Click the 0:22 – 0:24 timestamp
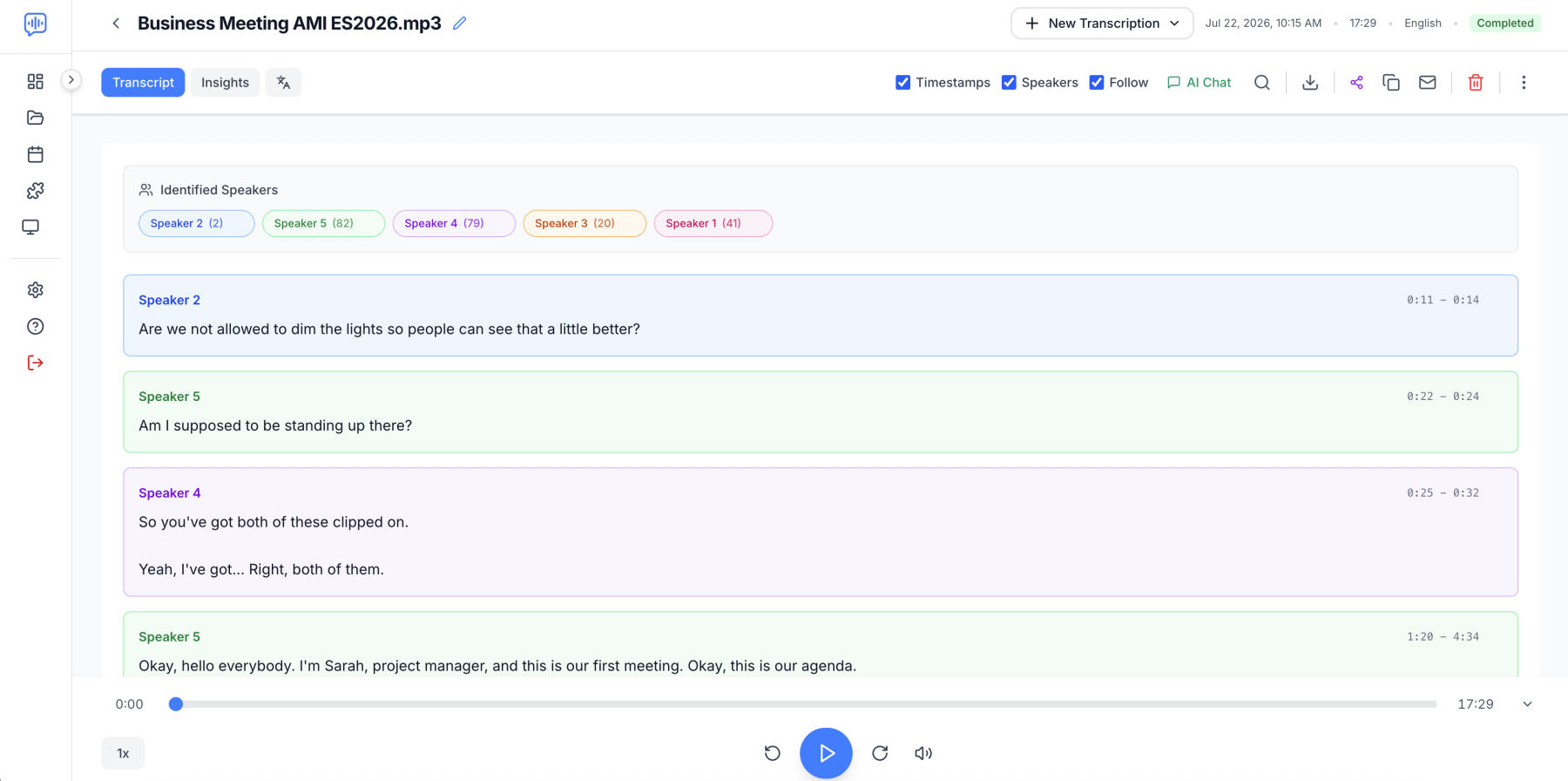Screen dimensions: 1568x781 click(1443, 397)
